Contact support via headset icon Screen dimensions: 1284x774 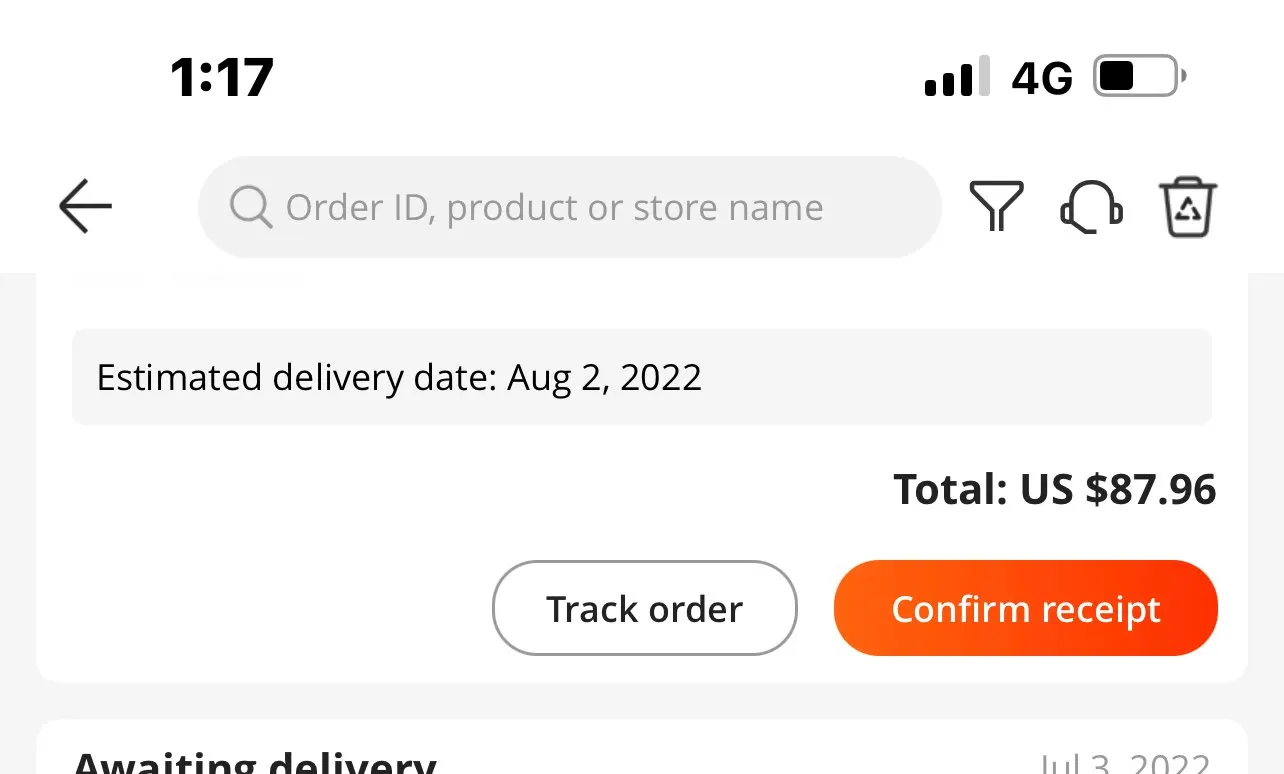[x=1090, y=207]
